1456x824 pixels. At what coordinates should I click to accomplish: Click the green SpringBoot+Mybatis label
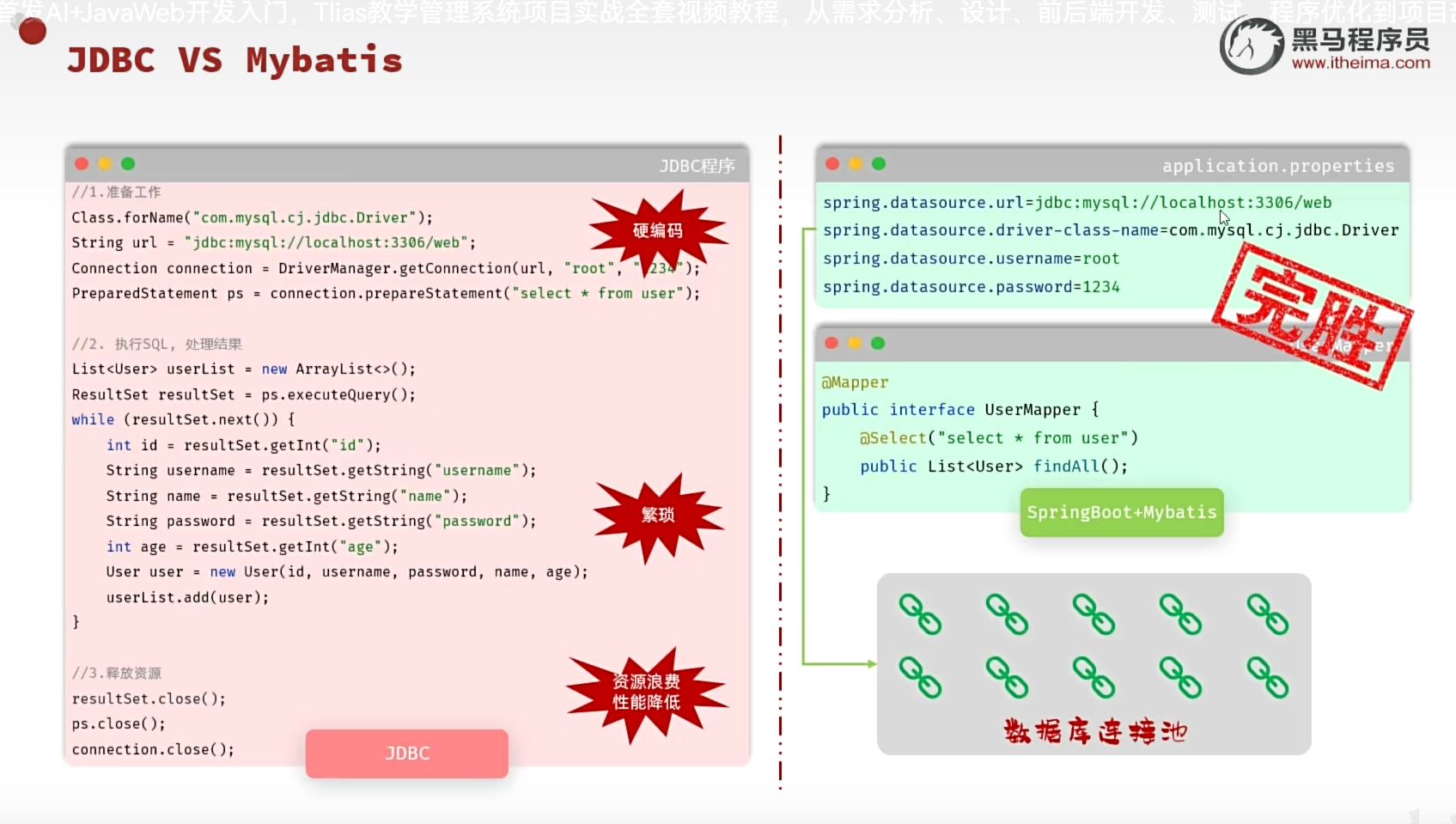coord(1122,512)
